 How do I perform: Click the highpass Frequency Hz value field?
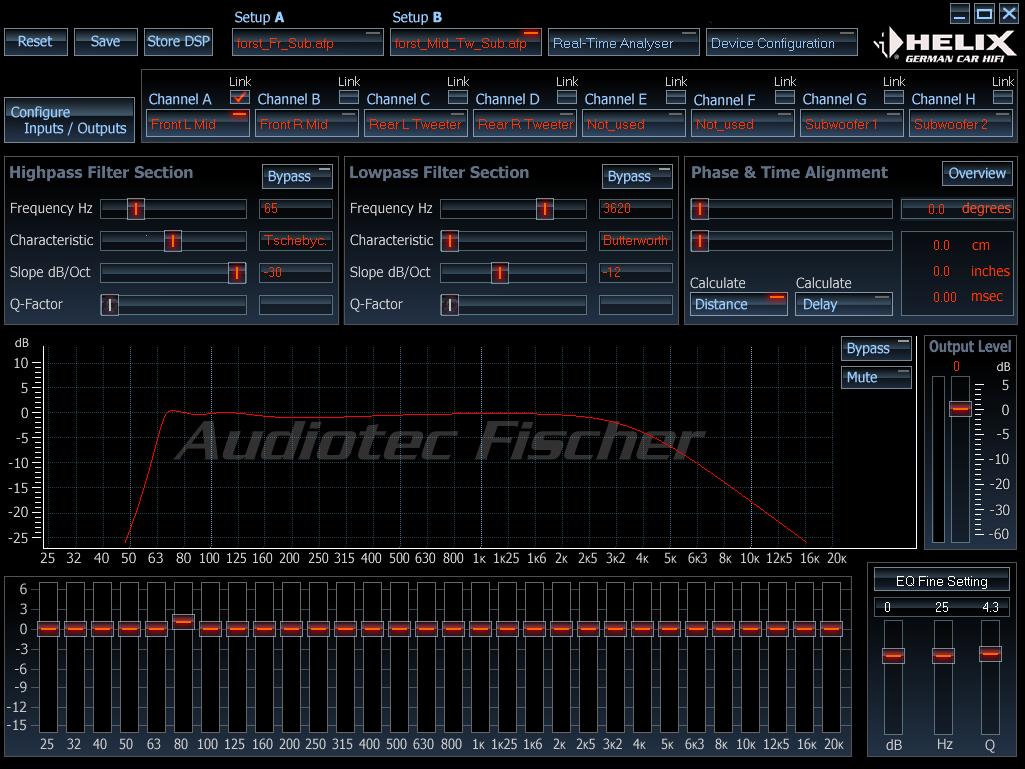coord(295,209)
